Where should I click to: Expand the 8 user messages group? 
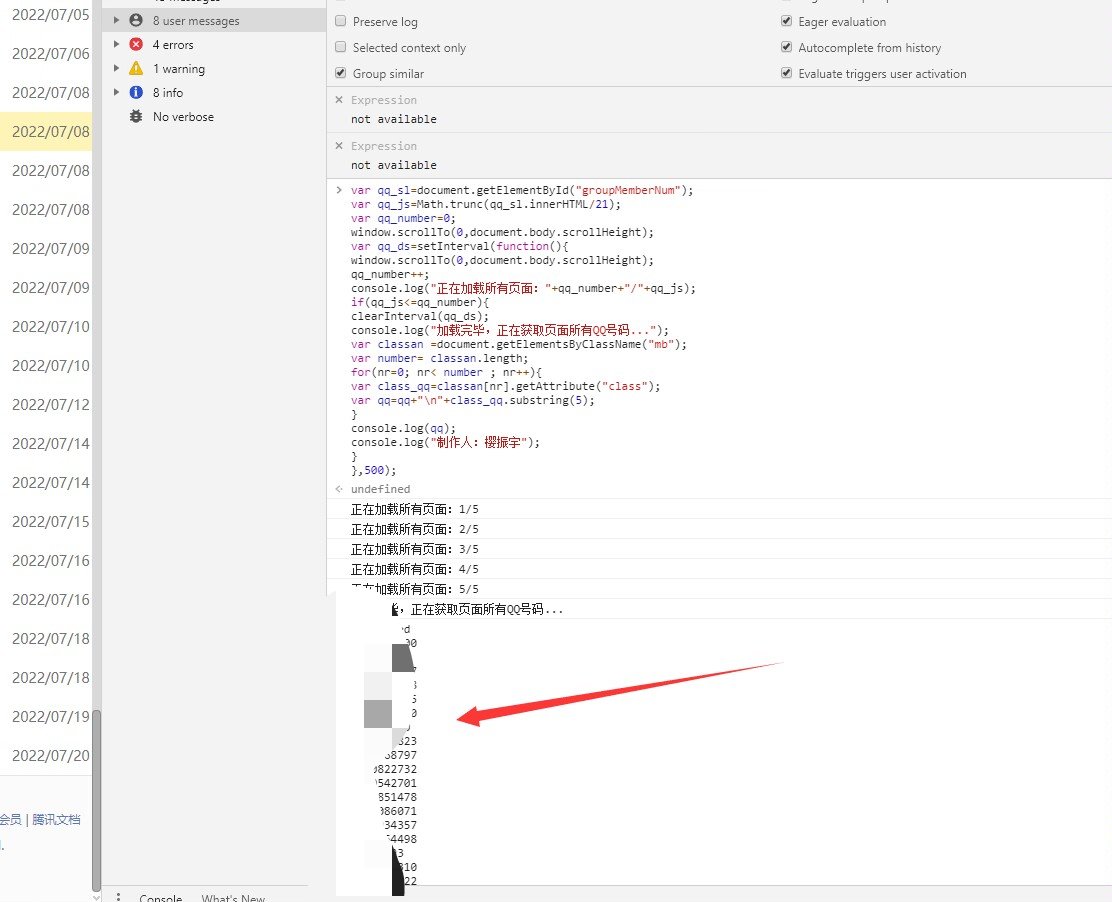(116, 21)
